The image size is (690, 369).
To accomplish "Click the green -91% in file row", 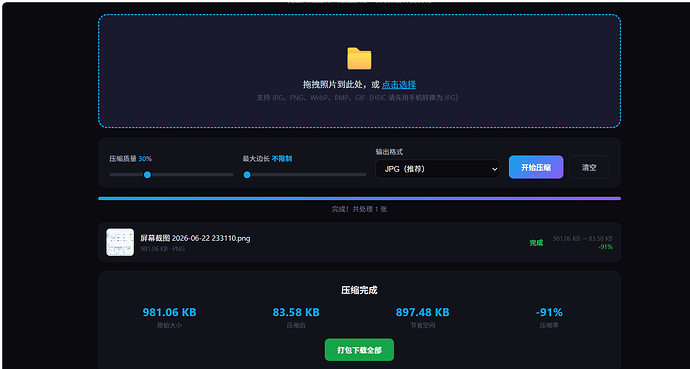I will 605,247.
